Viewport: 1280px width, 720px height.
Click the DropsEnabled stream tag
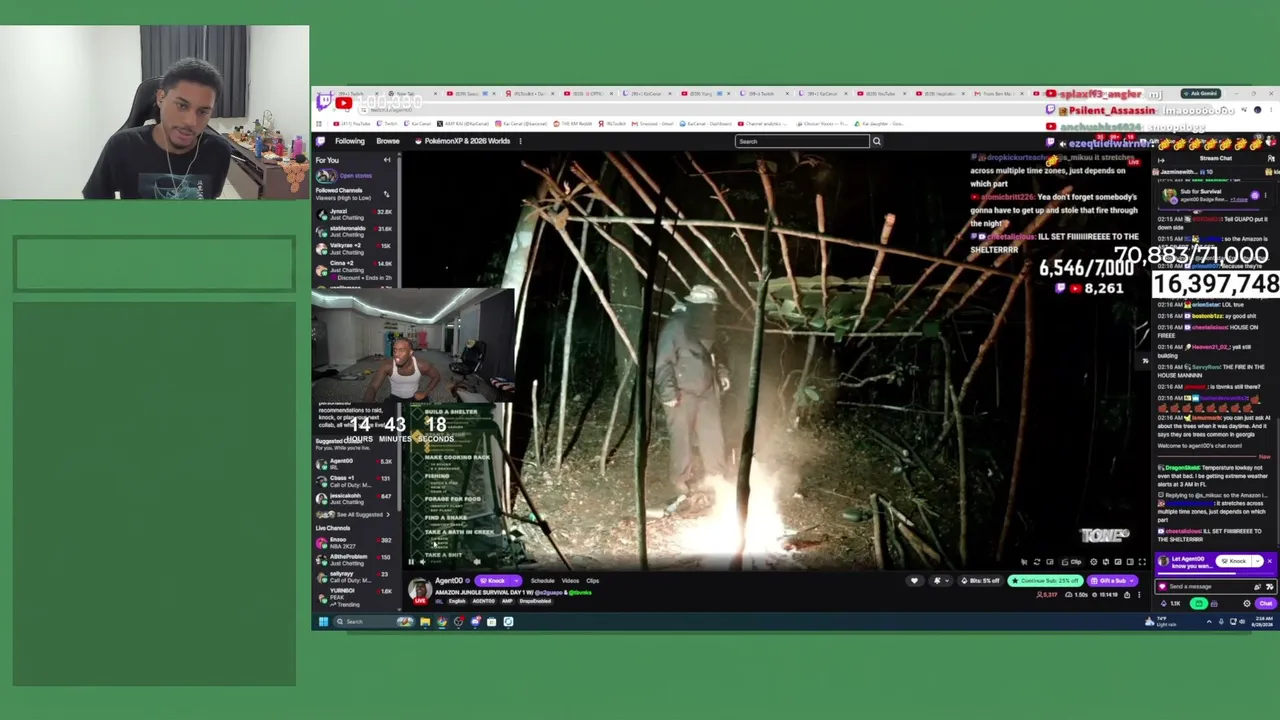tap(536, 601)
